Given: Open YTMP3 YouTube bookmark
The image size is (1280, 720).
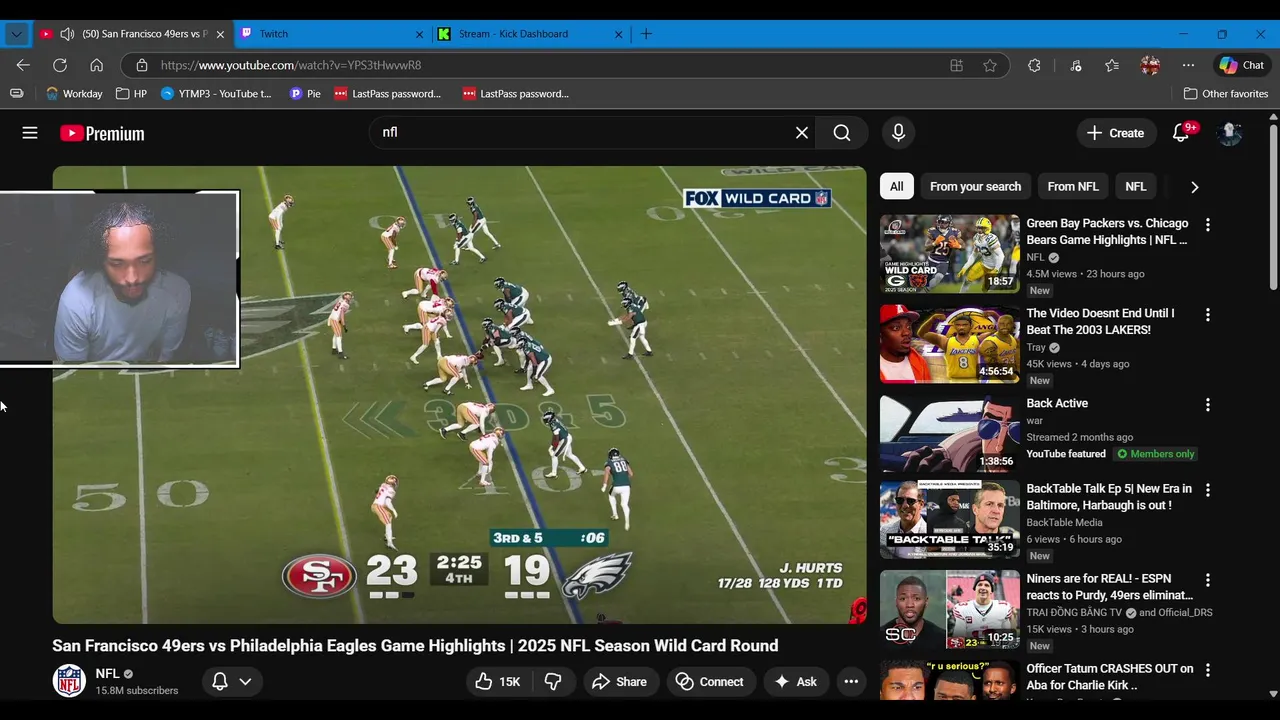Looking at the screenshot, I should click(216, 94).
